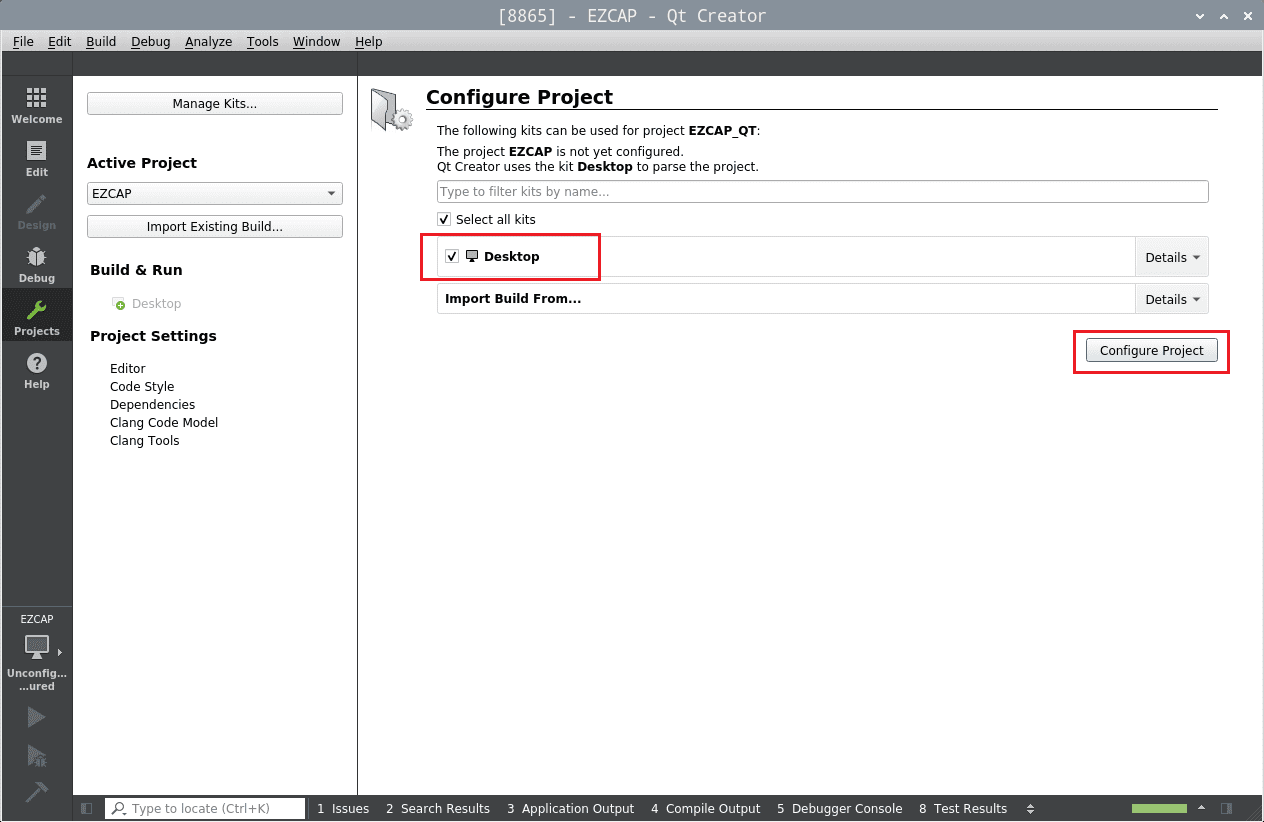The height and width of the screenshot is (822, 1264).
Task: Open the Help menu in menu bar
Action: point(369,41)
